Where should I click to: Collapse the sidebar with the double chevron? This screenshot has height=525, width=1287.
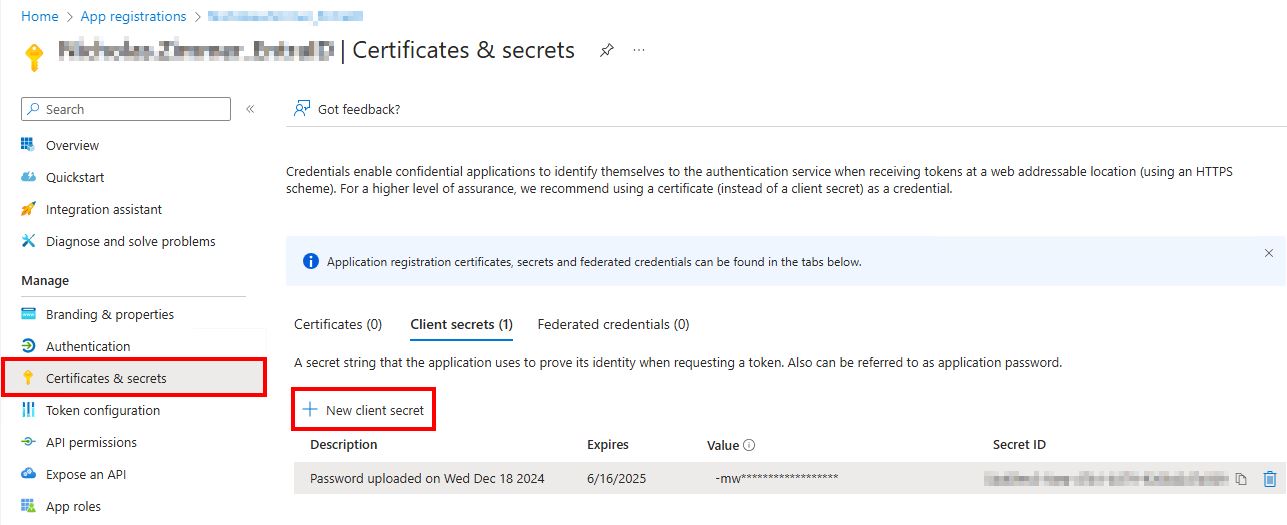250,109
